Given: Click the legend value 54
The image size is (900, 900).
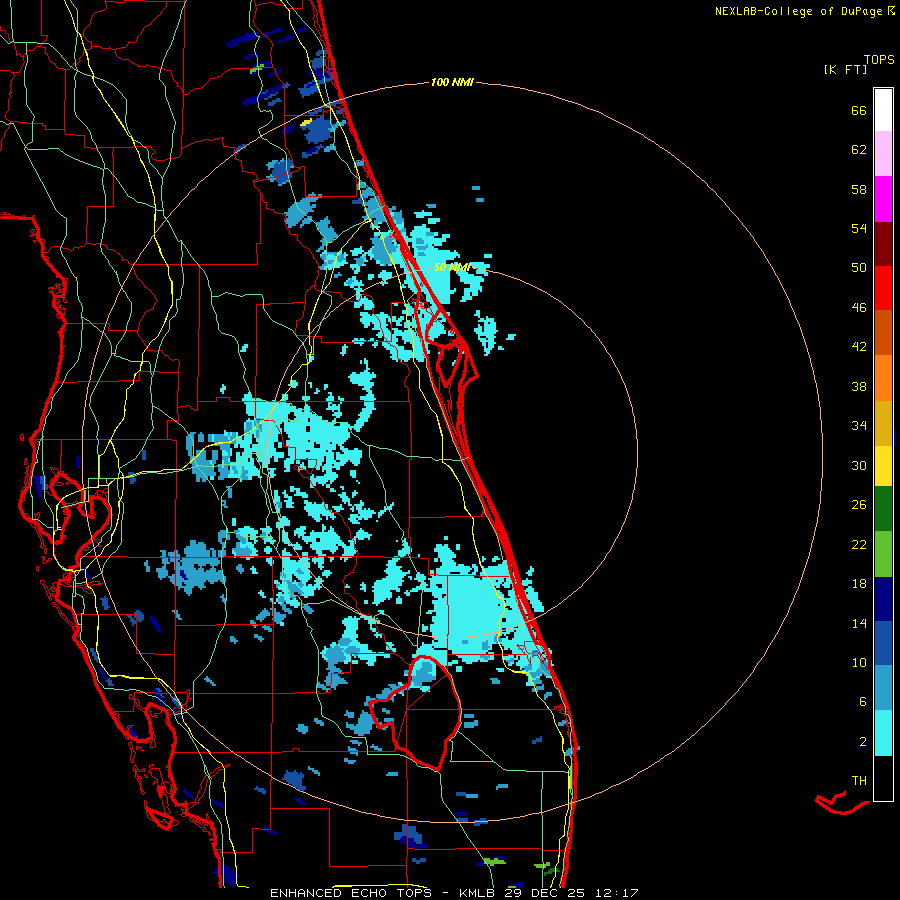Looking at the screenshot, I should (x=859, y=228).
